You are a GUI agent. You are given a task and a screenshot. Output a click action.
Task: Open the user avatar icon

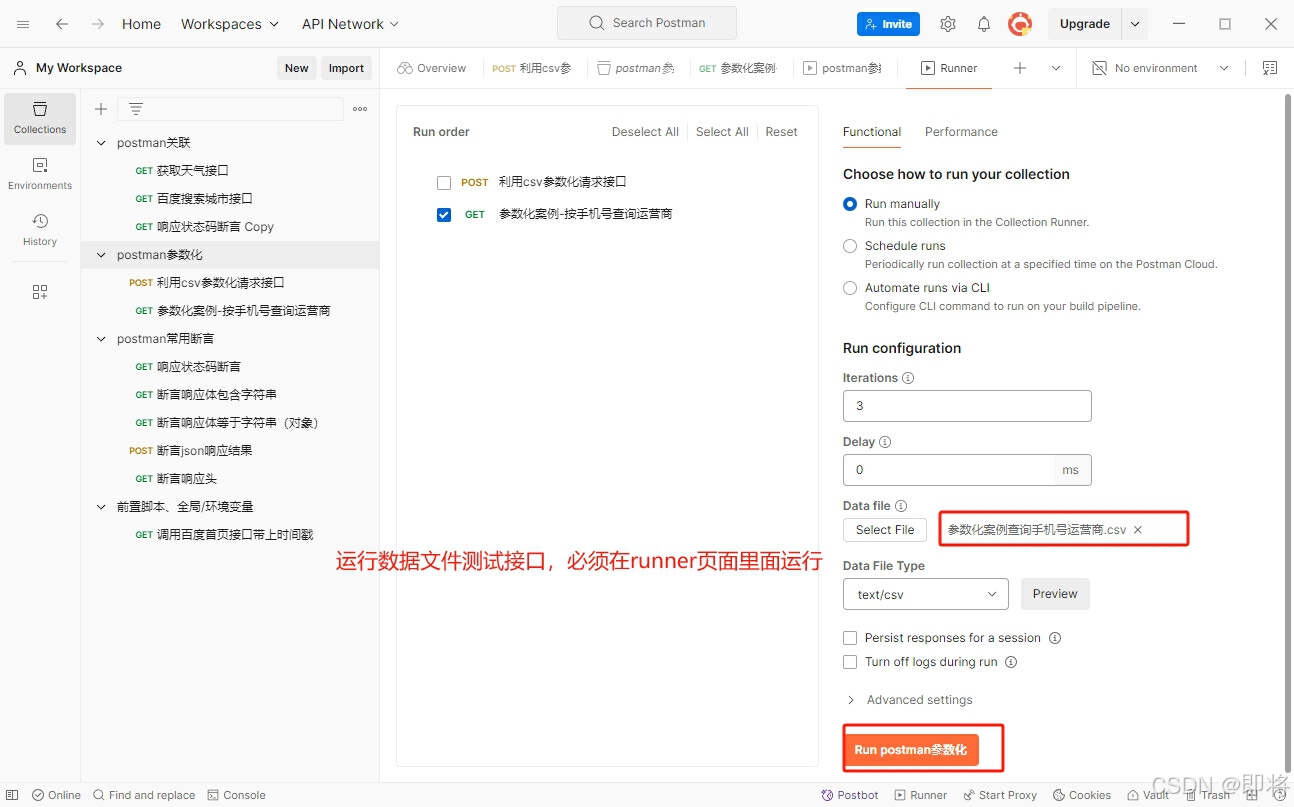(x=1019, y=24)
